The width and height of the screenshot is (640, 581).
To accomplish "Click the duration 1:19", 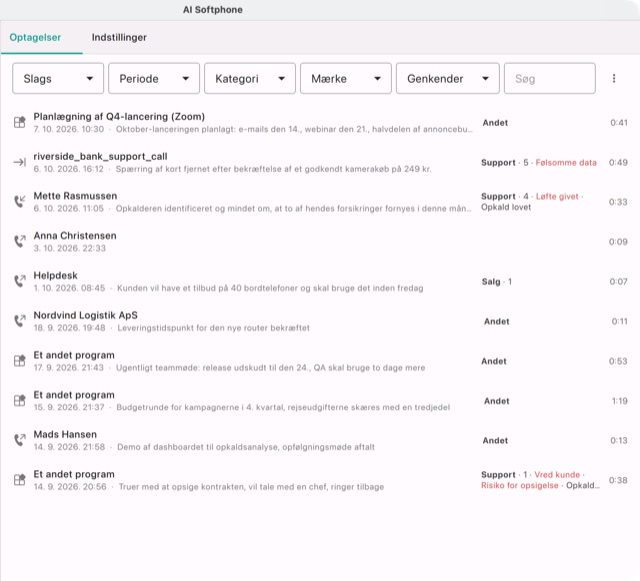I will [619, 401].
